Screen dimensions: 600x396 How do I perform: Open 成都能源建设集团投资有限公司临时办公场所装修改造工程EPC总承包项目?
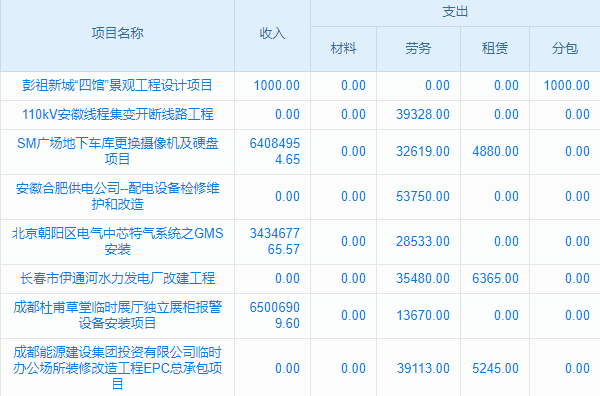point(117,368)
